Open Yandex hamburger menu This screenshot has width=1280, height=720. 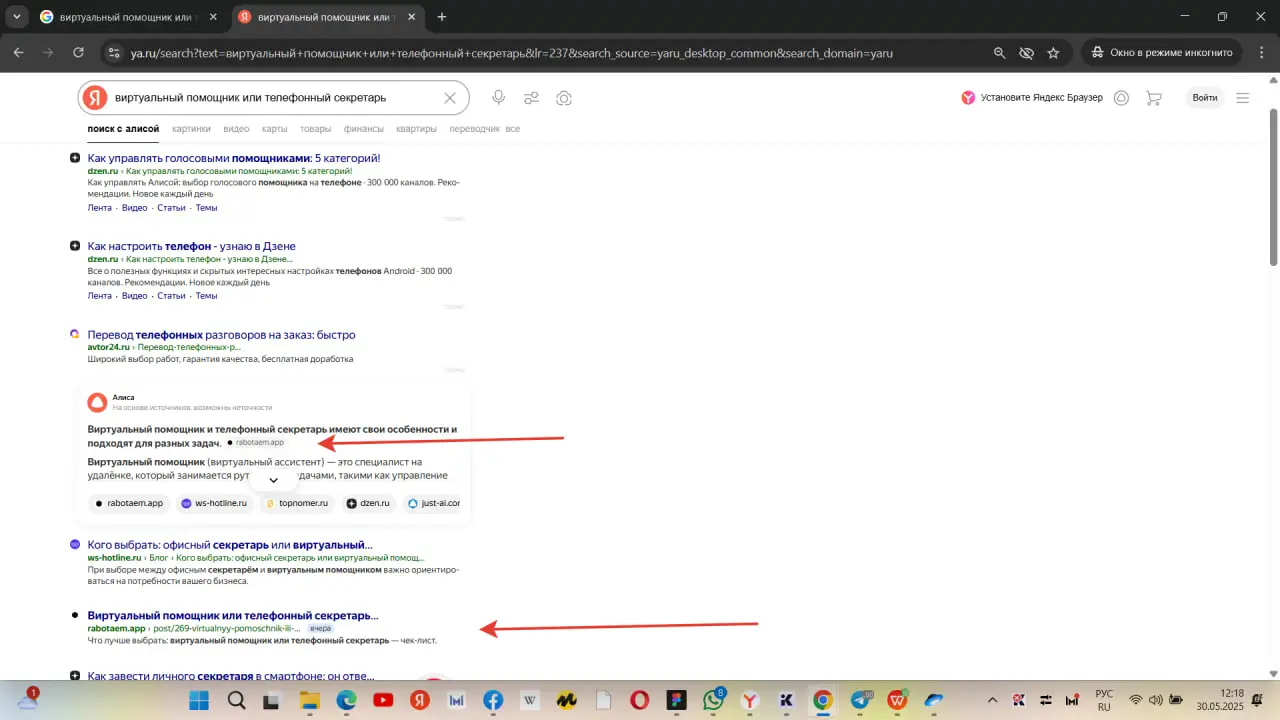1243,98
